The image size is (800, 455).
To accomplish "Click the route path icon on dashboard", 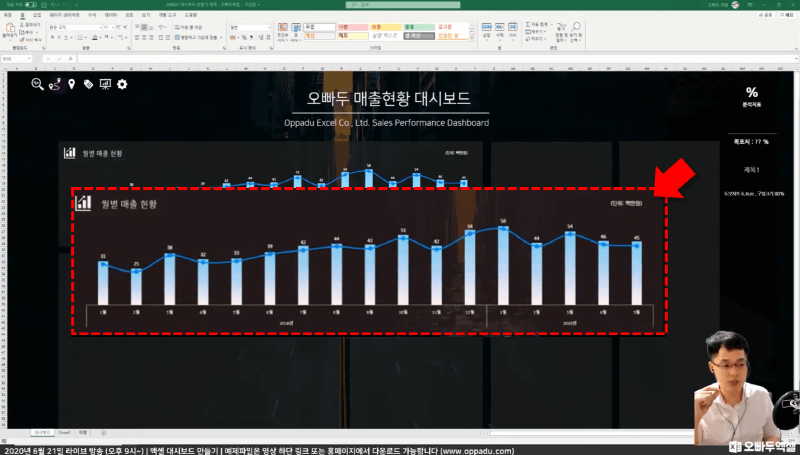I will click(55, 84).
